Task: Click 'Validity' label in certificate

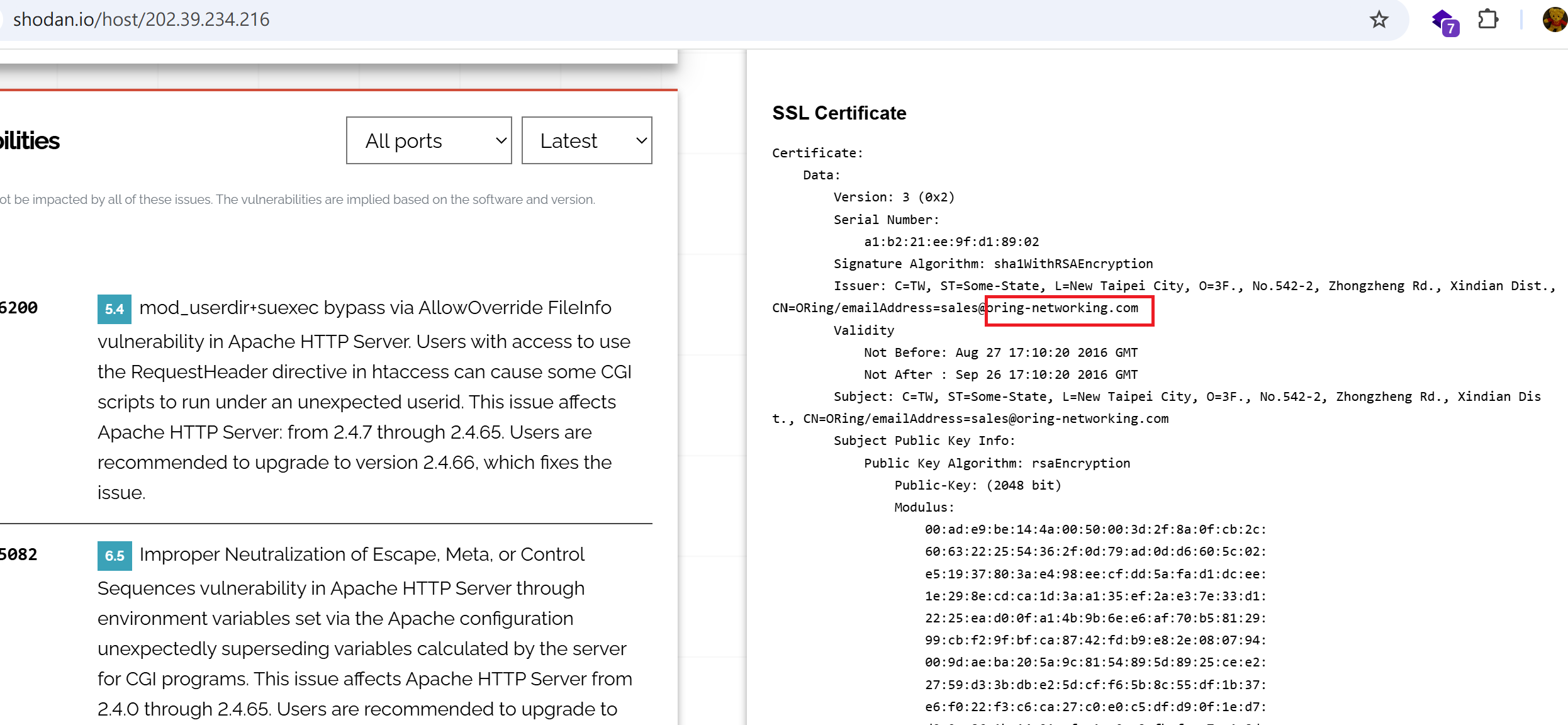Action: [x=864, y=330]
